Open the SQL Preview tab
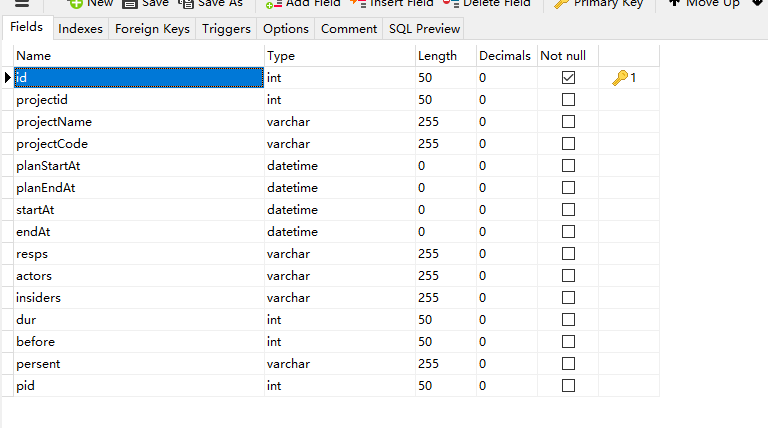Image resolution: width=768 pixels, height=428 pixels. [x=425, y=29]
